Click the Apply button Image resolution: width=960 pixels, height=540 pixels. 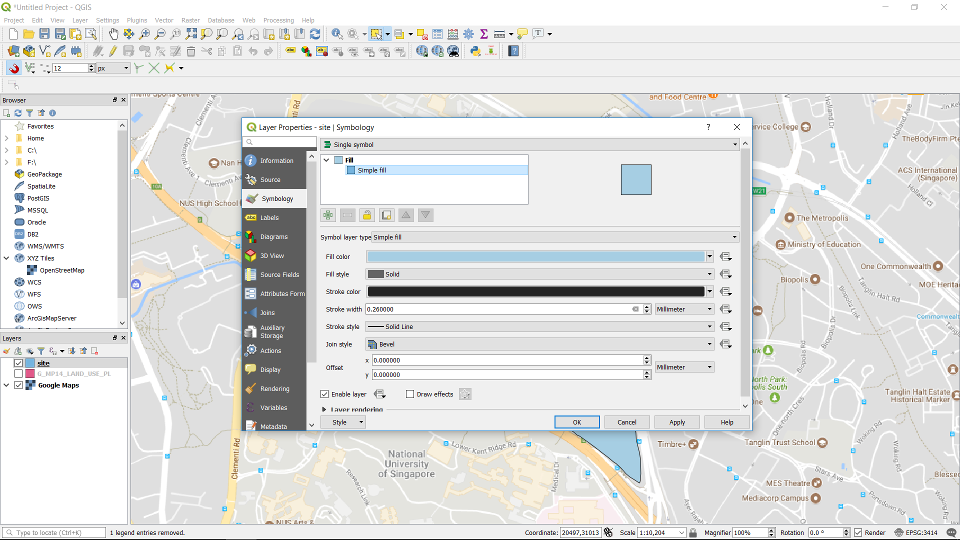point(677,422)
